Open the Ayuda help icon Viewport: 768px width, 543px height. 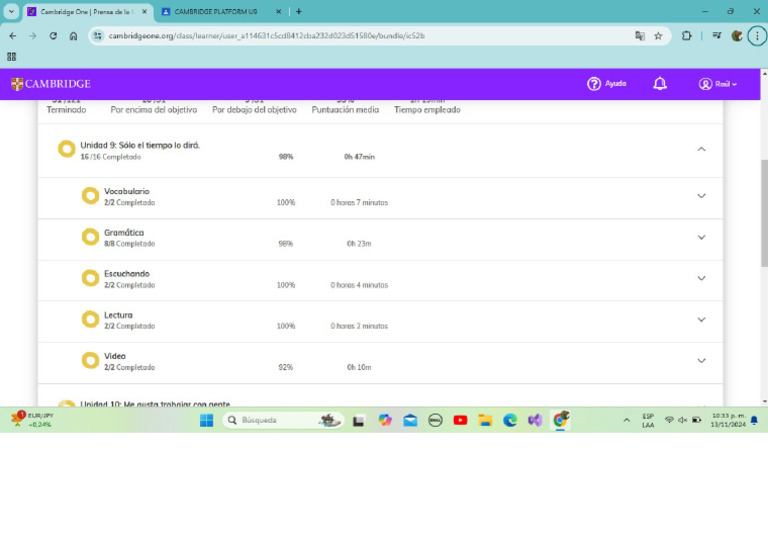(x=595, y=84)
